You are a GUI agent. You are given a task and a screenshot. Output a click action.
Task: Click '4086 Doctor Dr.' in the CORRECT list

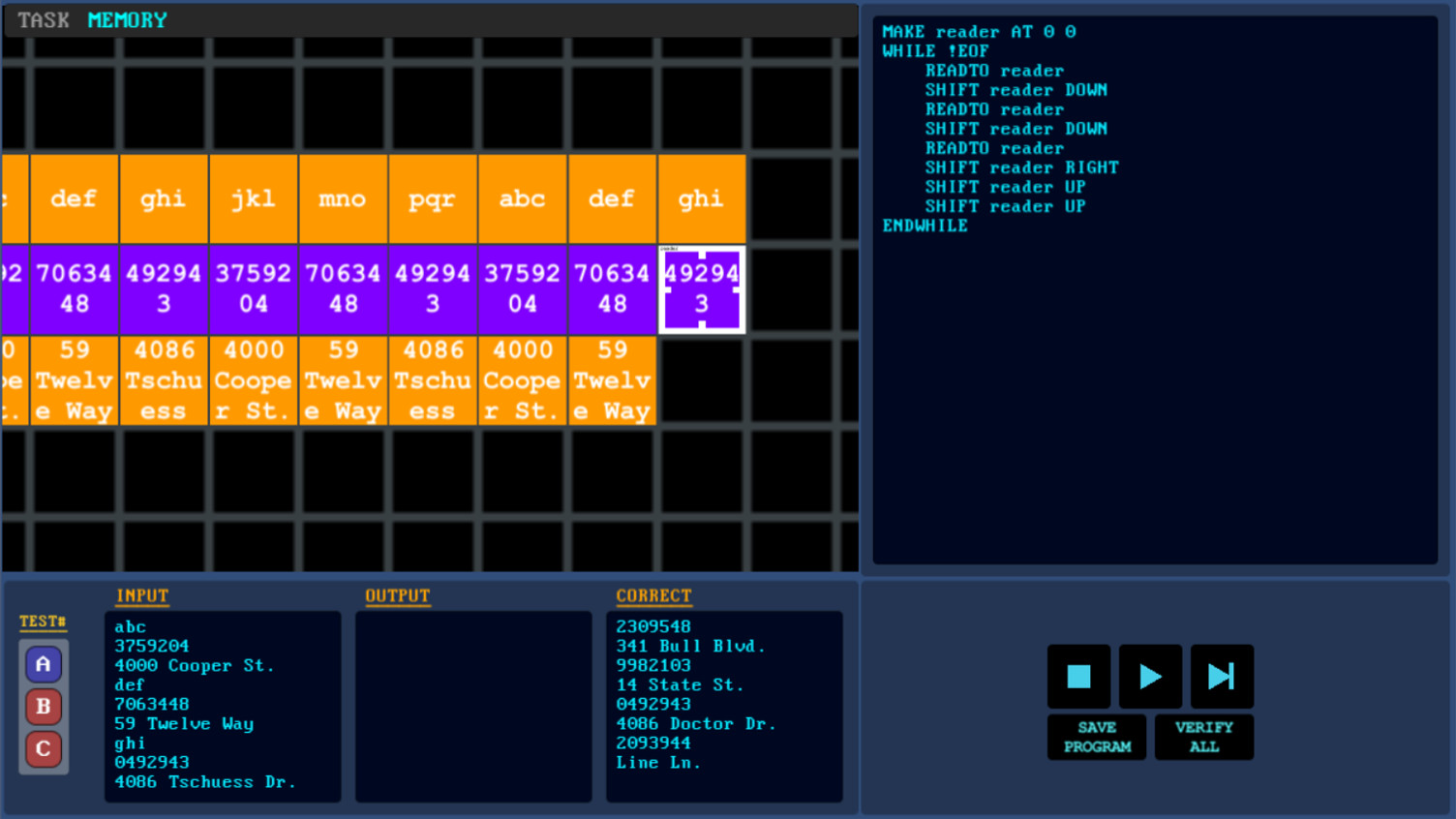[696, 724]
